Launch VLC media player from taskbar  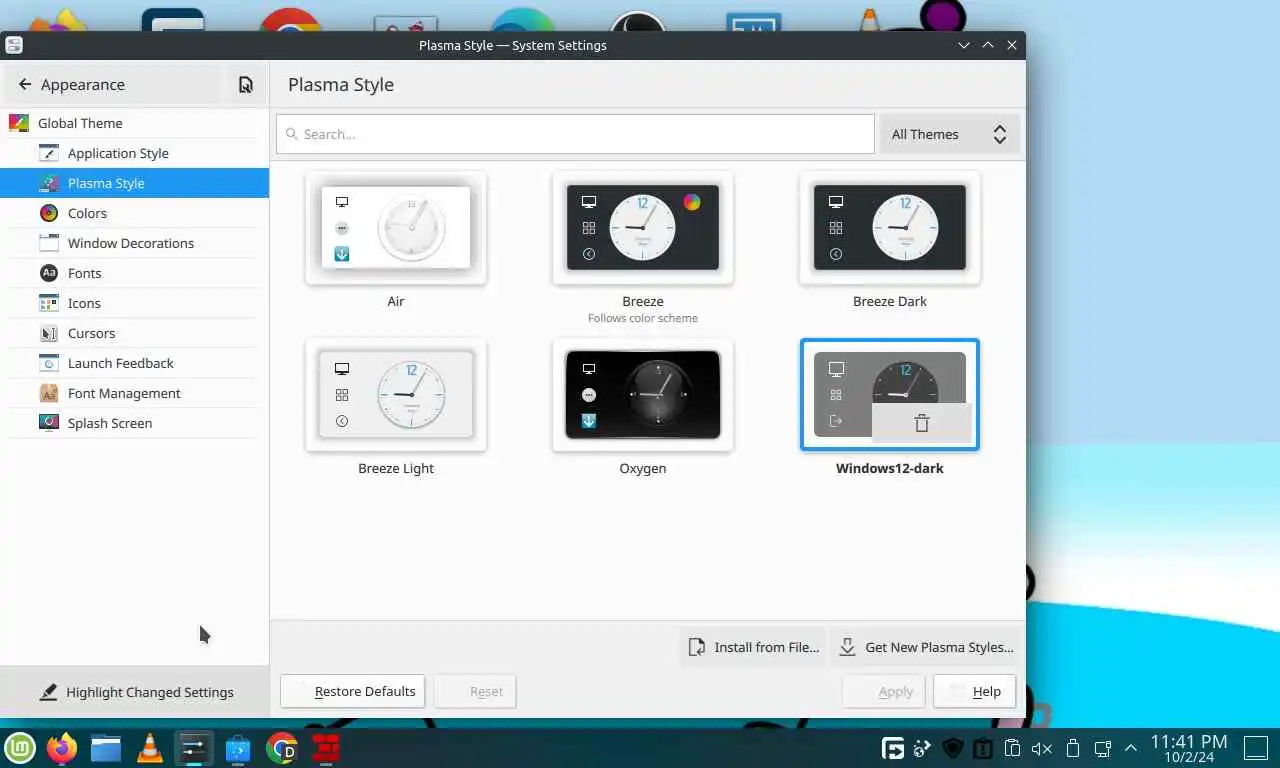click(150, 748)
